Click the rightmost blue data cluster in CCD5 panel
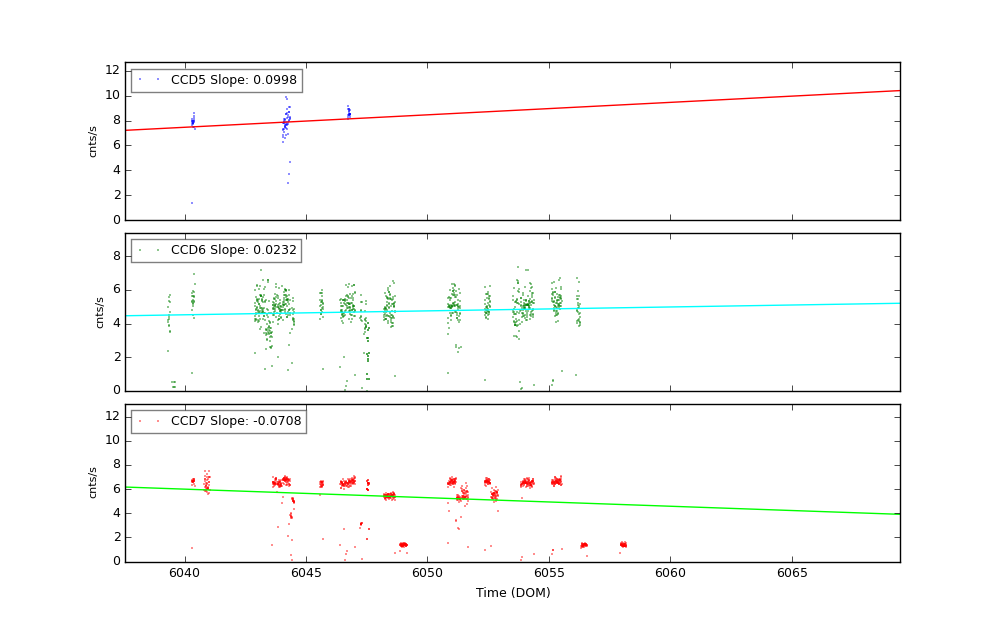 [x=348, y=112]
